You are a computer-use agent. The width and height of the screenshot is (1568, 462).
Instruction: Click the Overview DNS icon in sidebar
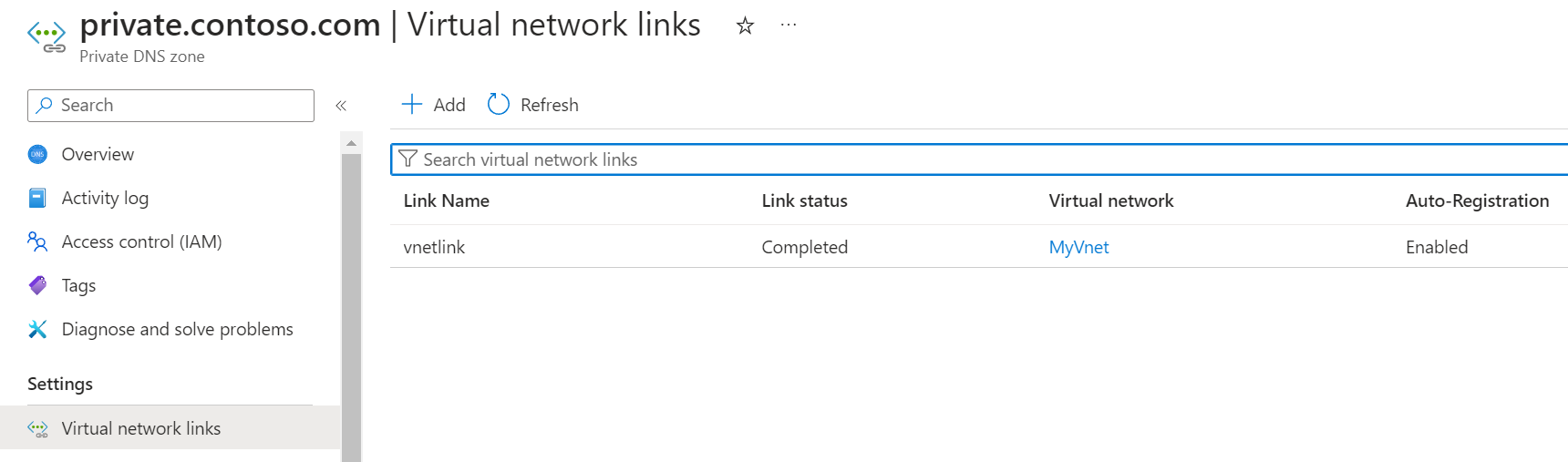click(37, 154)
